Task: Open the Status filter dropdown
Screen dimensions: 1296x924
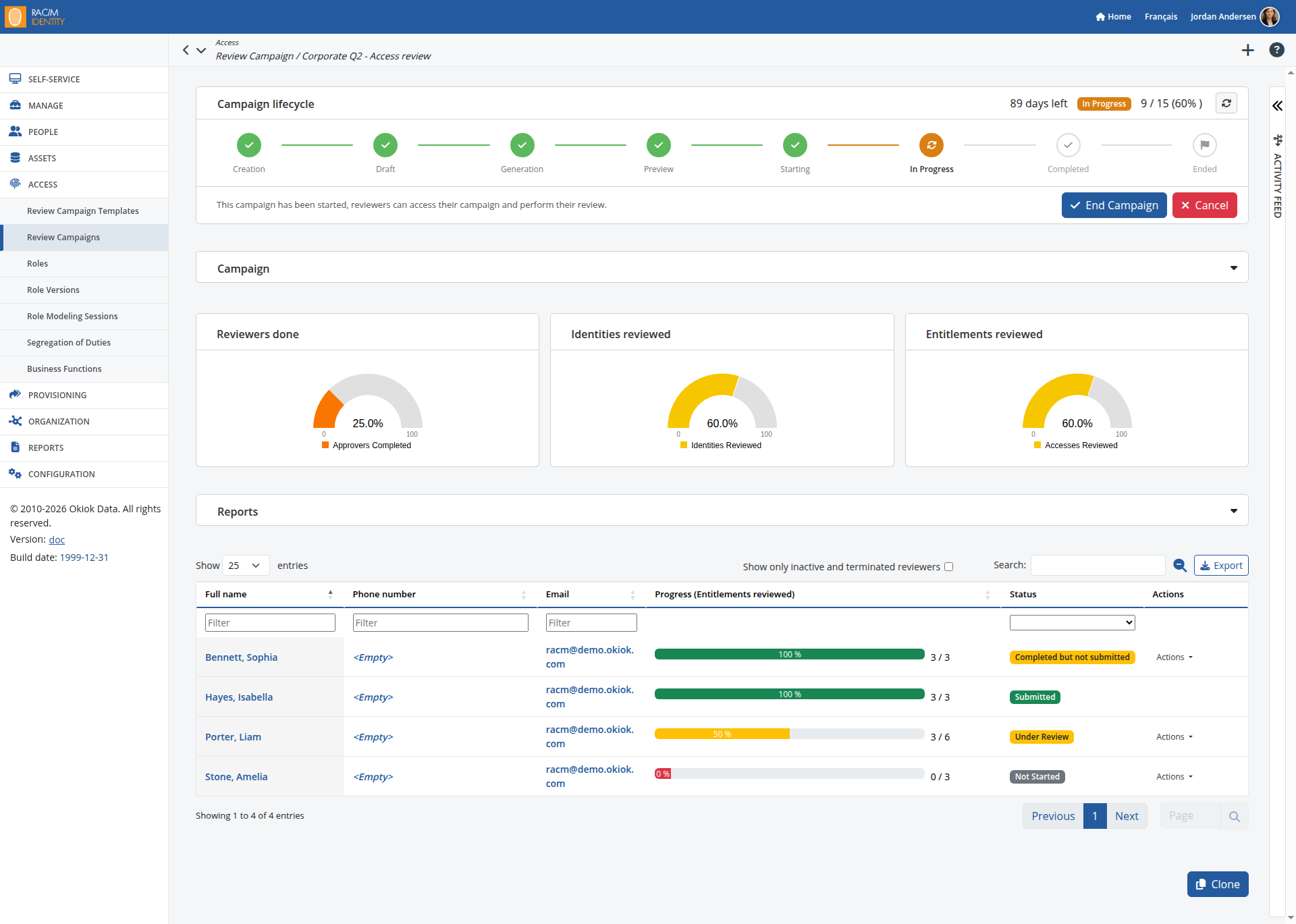Action: pyautogui.click(x=1072, y=622)
